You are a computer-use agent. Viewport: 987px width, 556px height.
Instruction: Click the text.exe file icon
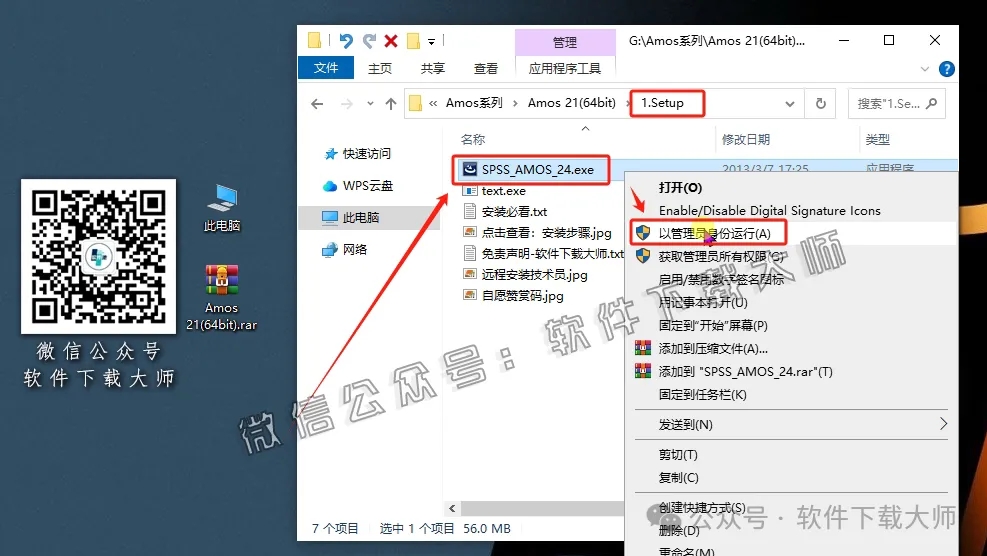470,190
